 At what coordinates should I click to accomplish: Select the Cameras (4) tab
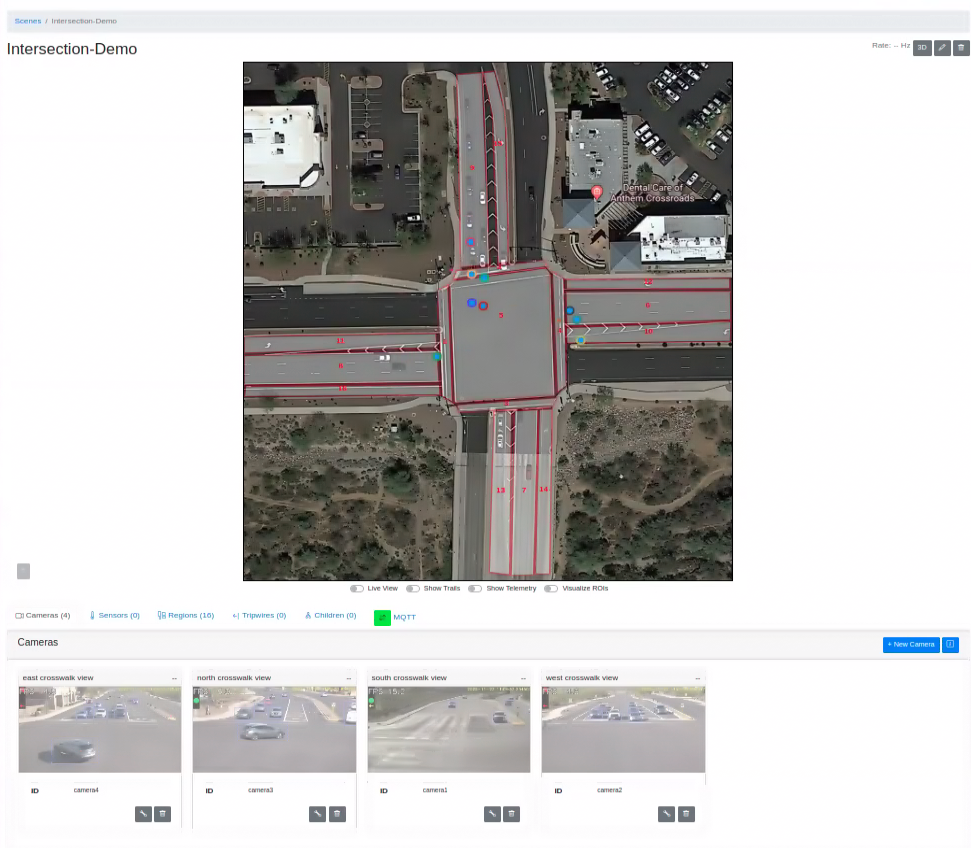tap(43, 615)
